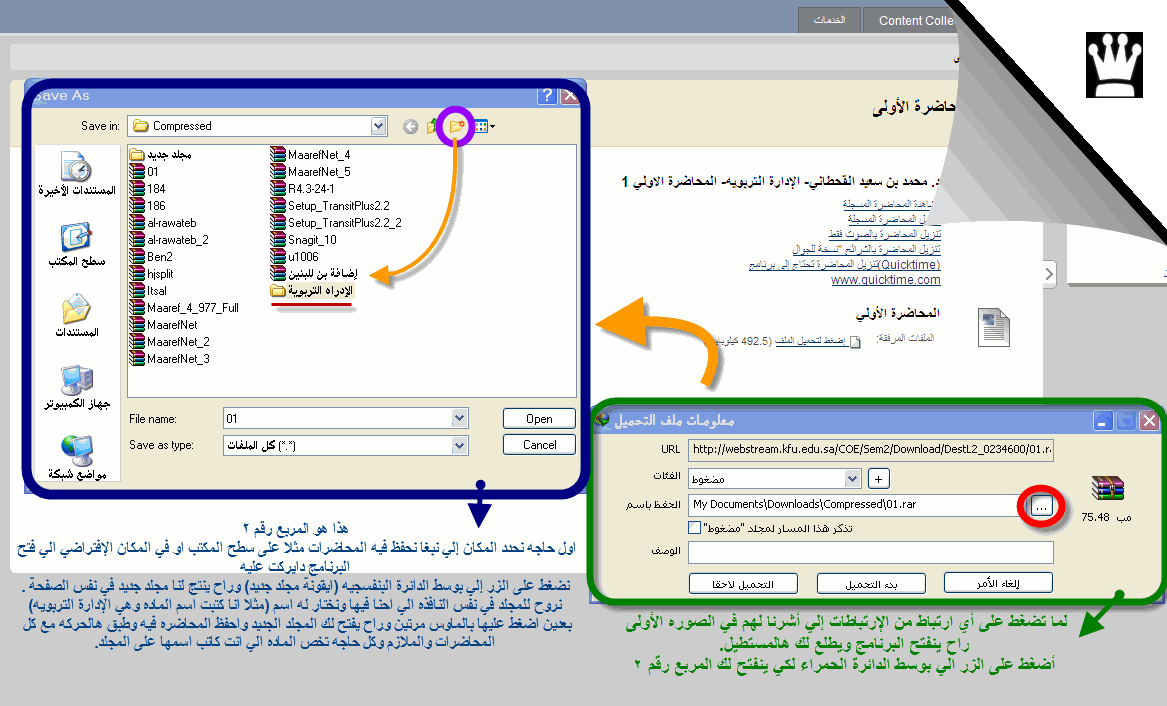Select the hjsplit archive file
This screenshot has height=706, width=1167.
click(x=152, y=274)
